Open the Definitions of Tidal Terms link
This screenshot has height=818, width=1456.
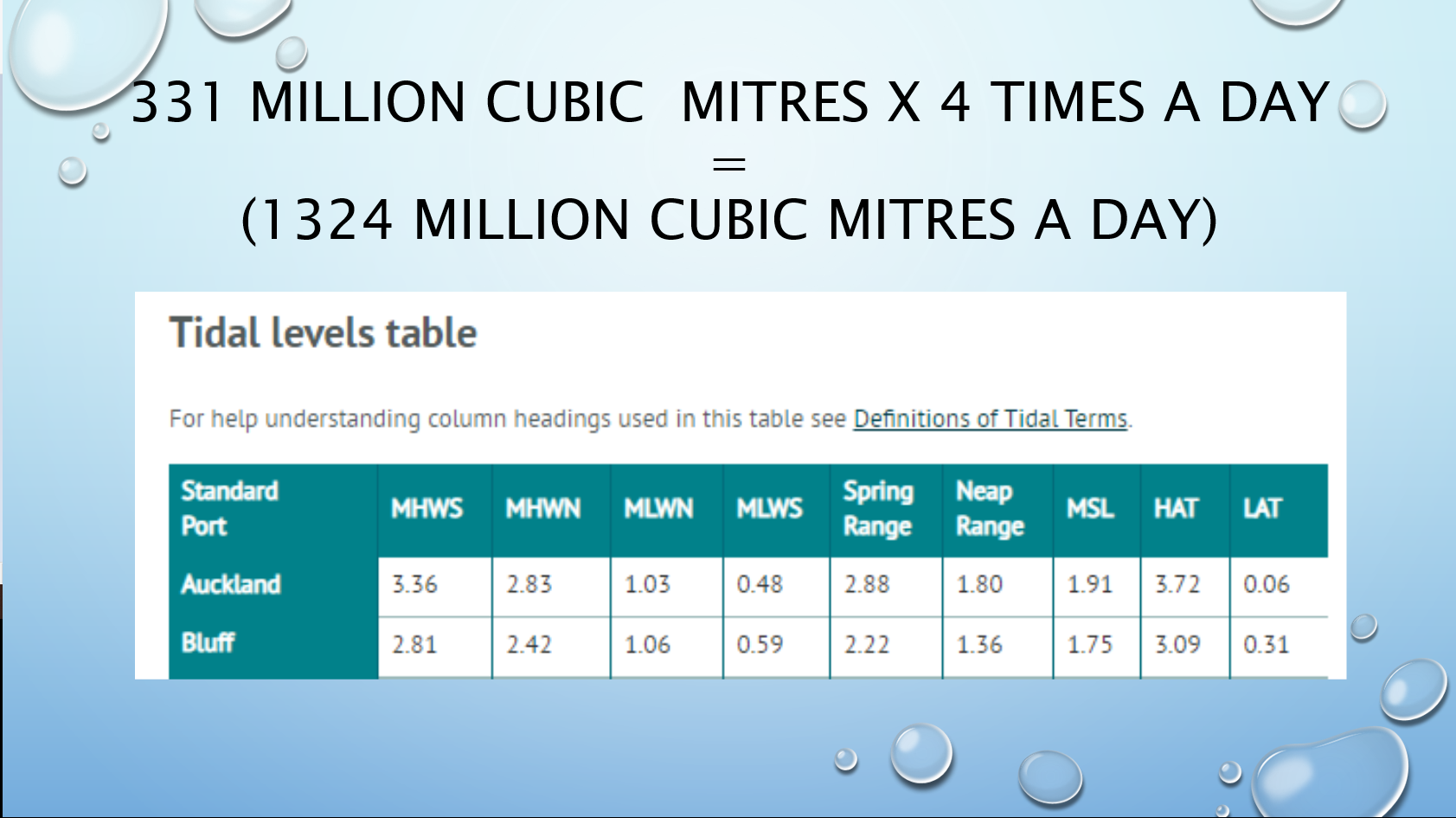[990, 419]
